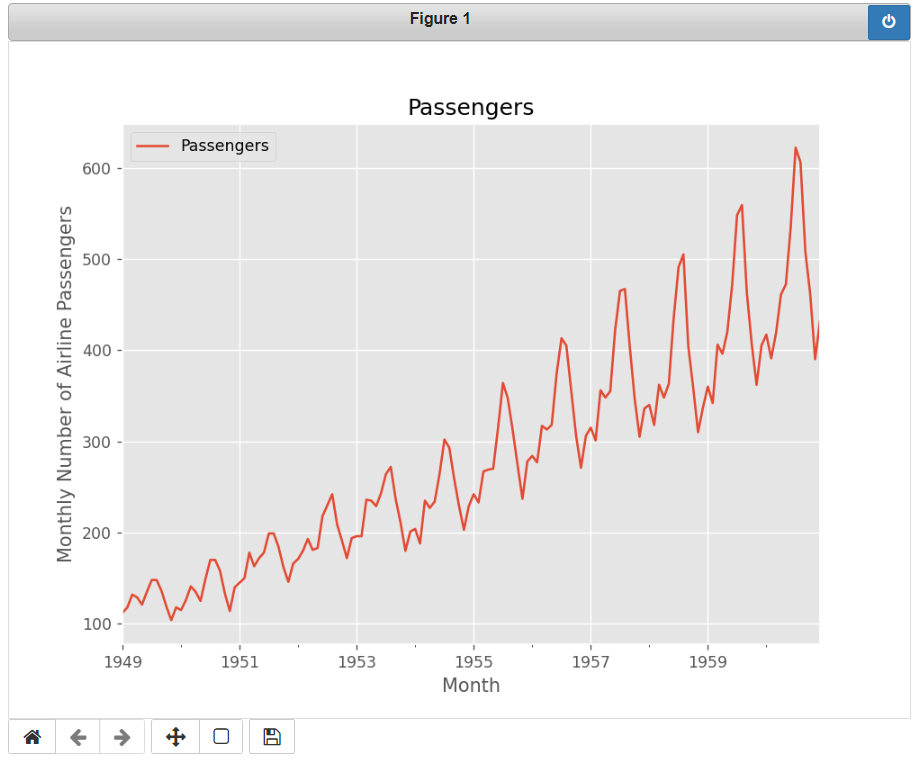Screen dimensions: 919x762
Task: Toggle the Zoom to rectangle tool
Action: [221, 737]
